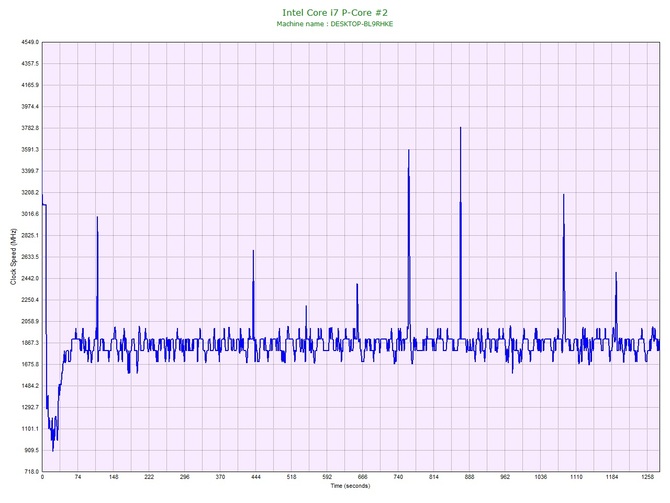This screenshot has height=503, width=670.
Task: Click the 3399.7 y-axis value
Action: [30, 171]
